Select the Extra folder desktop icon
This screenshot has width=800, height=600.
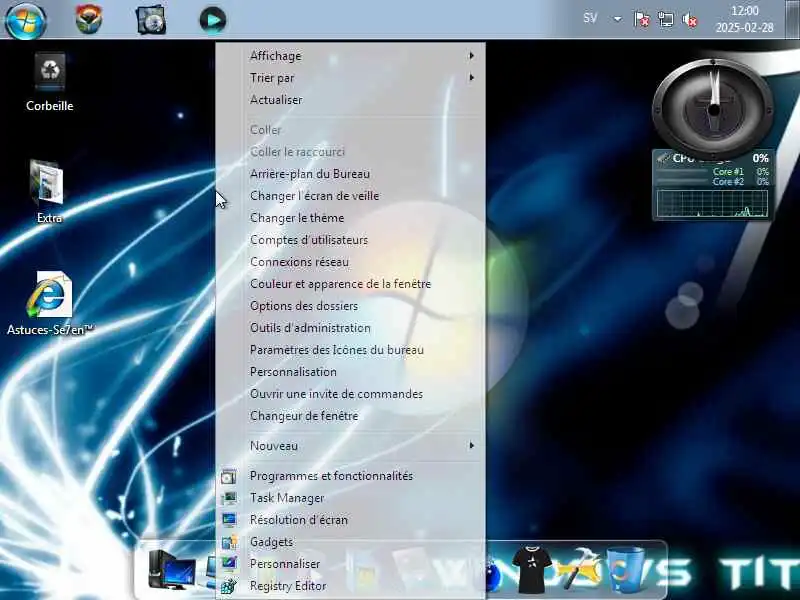(x=48, y=192)
